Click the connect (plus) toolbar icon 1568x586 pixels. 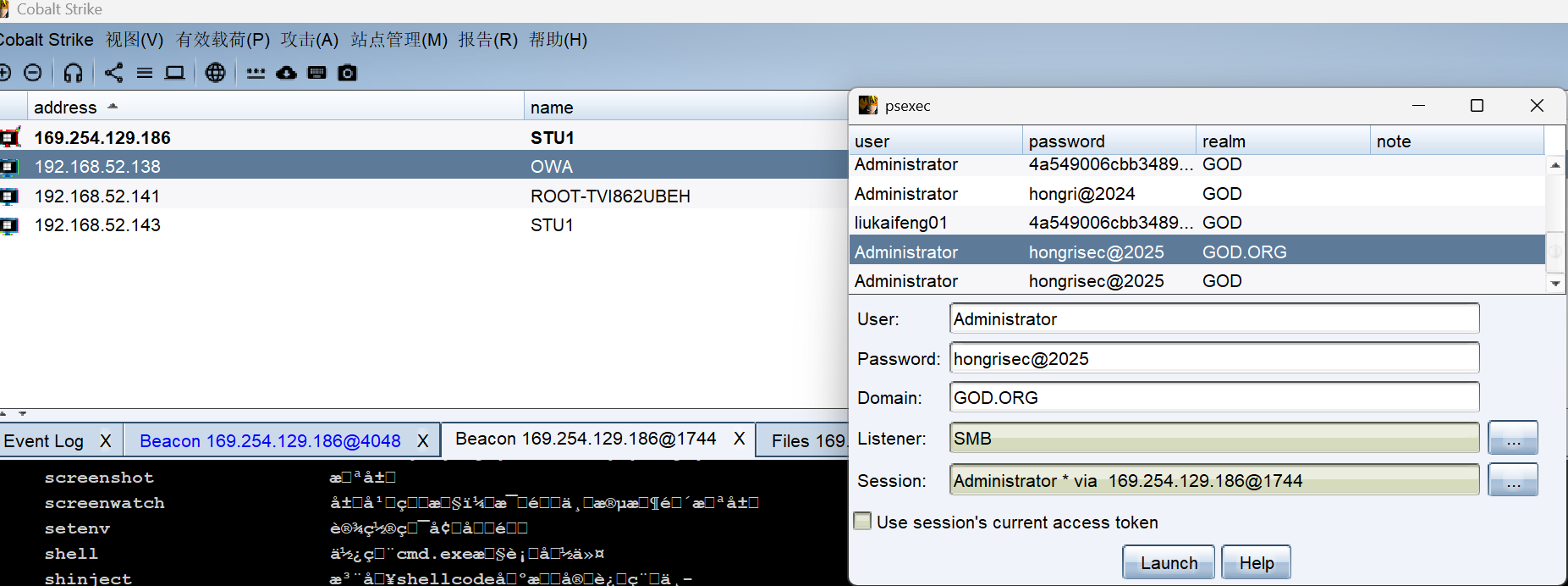4,73
